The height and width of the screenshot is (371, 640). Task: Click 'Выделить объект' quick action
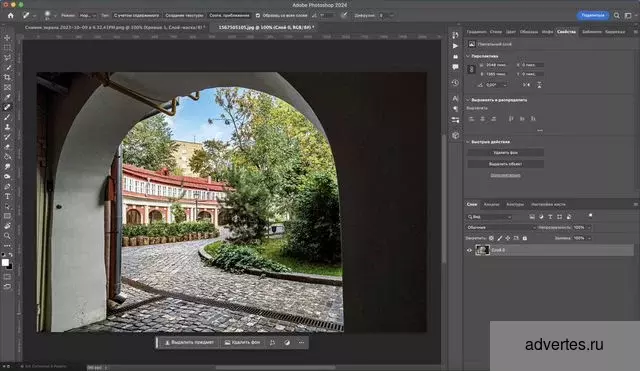[x=505, y=164]
